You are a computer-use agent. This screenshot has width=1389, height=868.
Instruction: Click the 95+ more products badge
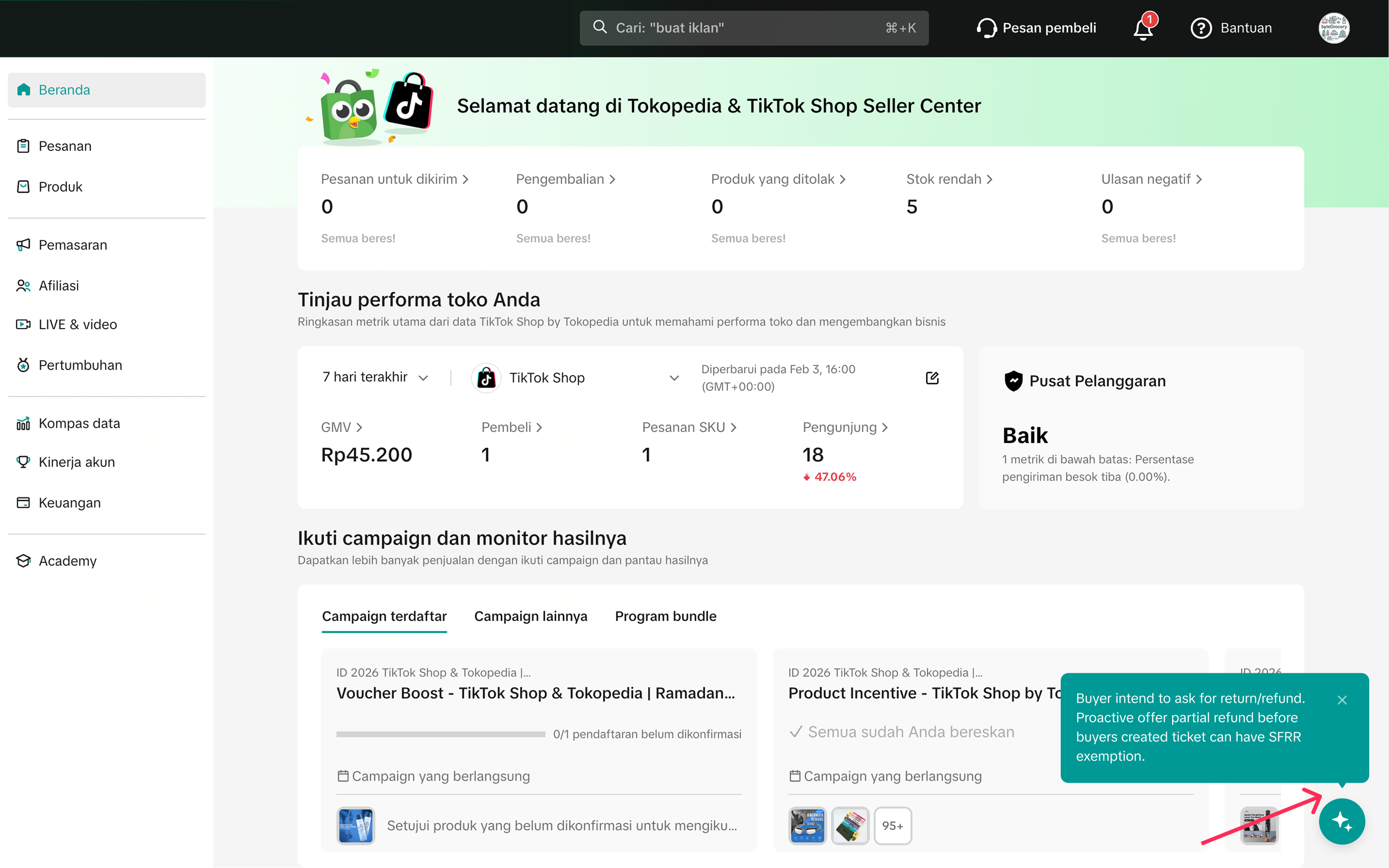(892, 826)
